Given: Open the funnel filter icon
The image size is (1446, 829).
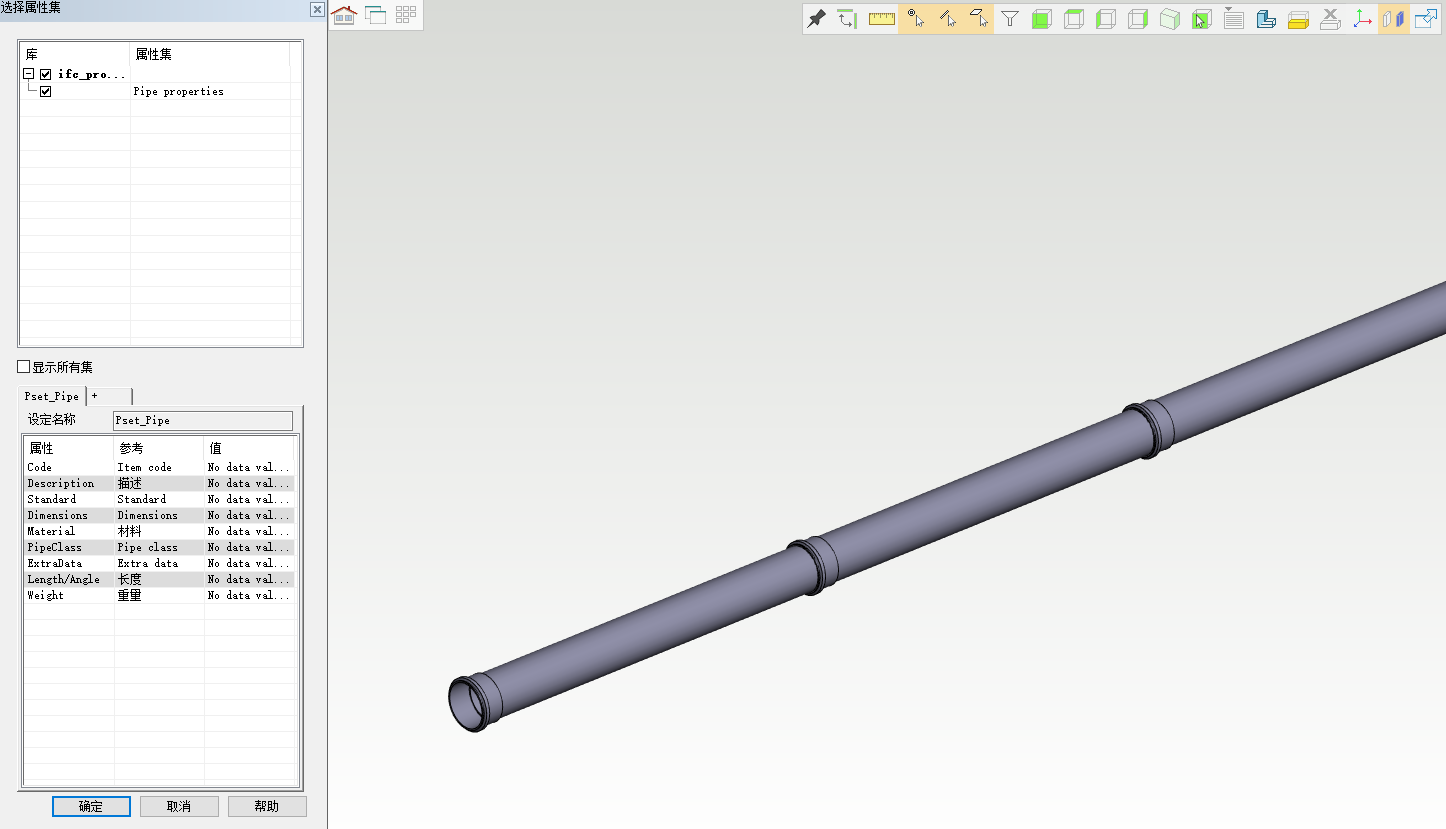Looking at the screenshot, I should coord(1010,19).
